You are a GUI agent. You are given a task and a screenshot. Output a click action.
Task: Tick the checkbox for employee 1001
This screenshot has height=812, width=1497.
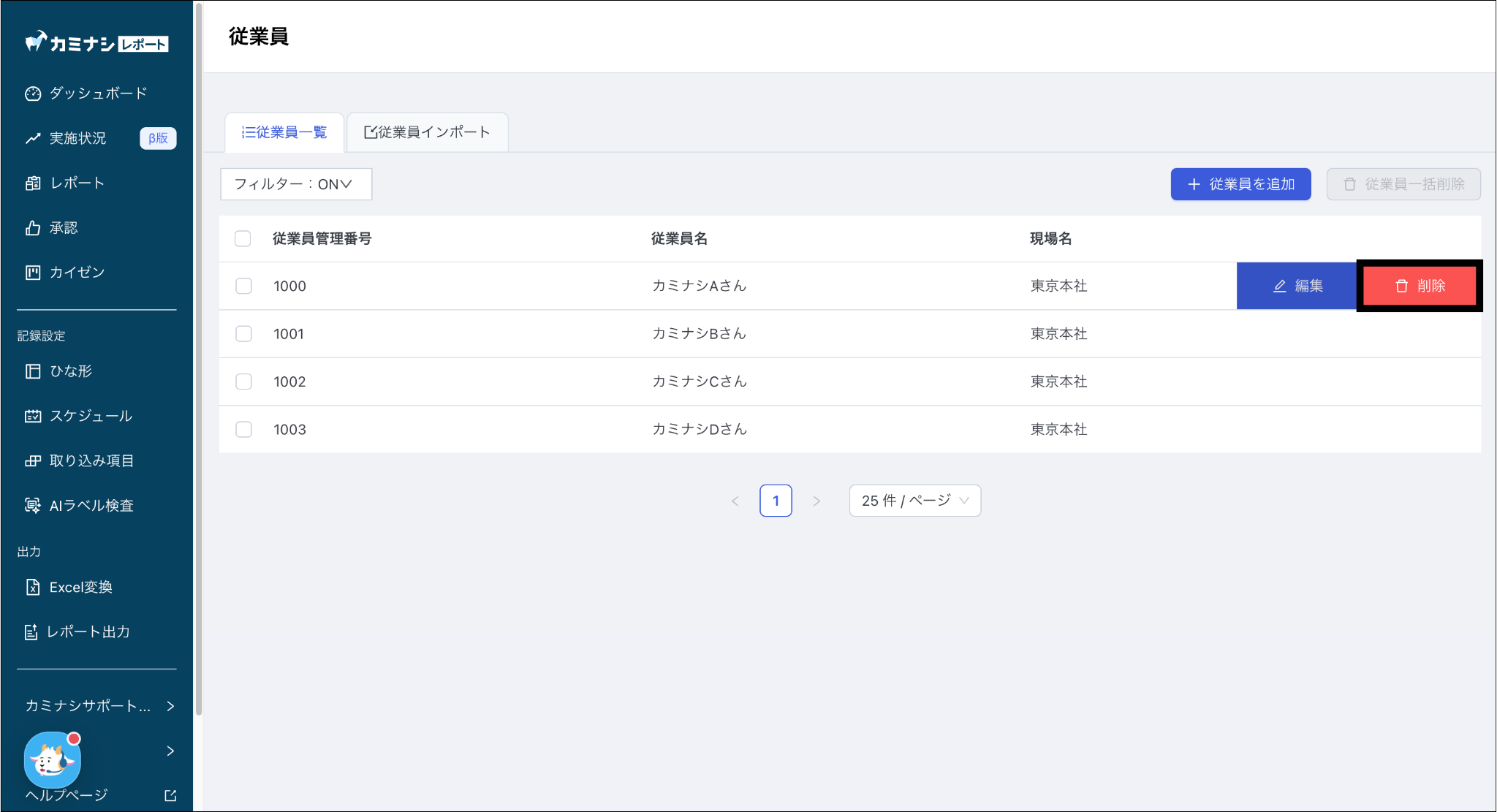point(243,334)
